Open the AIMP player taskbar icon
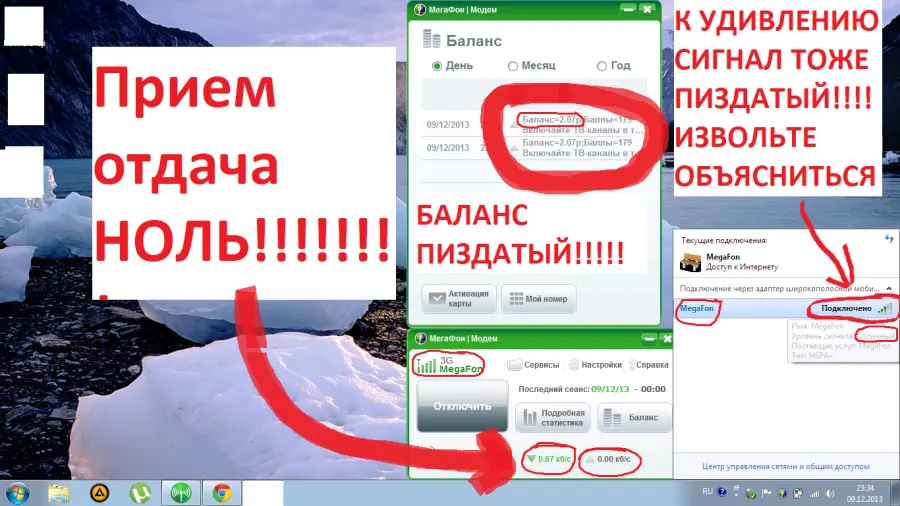900x506 pixels. 99,493
